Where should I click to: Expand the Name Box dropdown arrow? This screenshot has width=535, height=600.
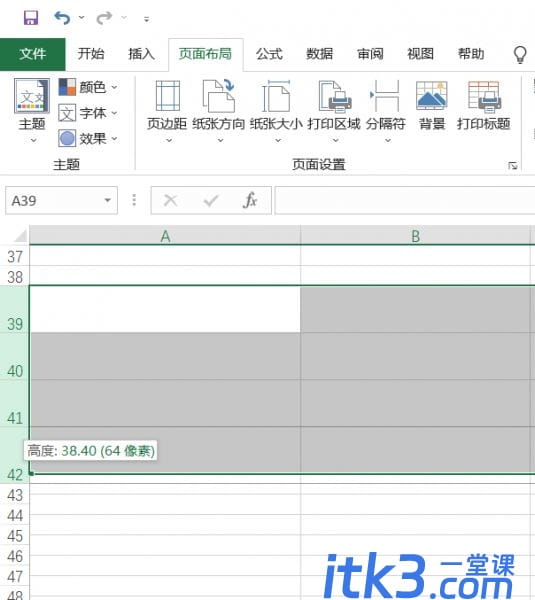108,201
